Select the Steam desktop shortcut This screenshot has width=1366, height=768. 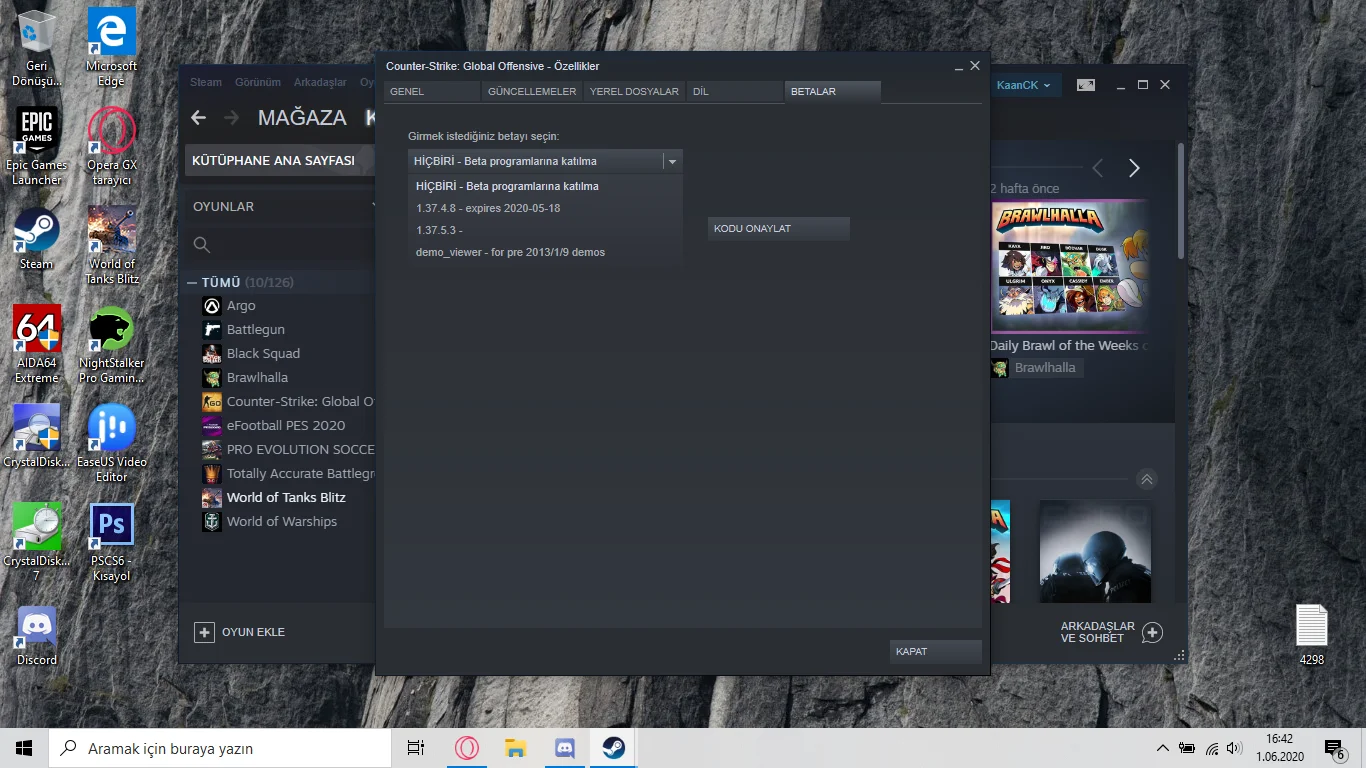37,239
